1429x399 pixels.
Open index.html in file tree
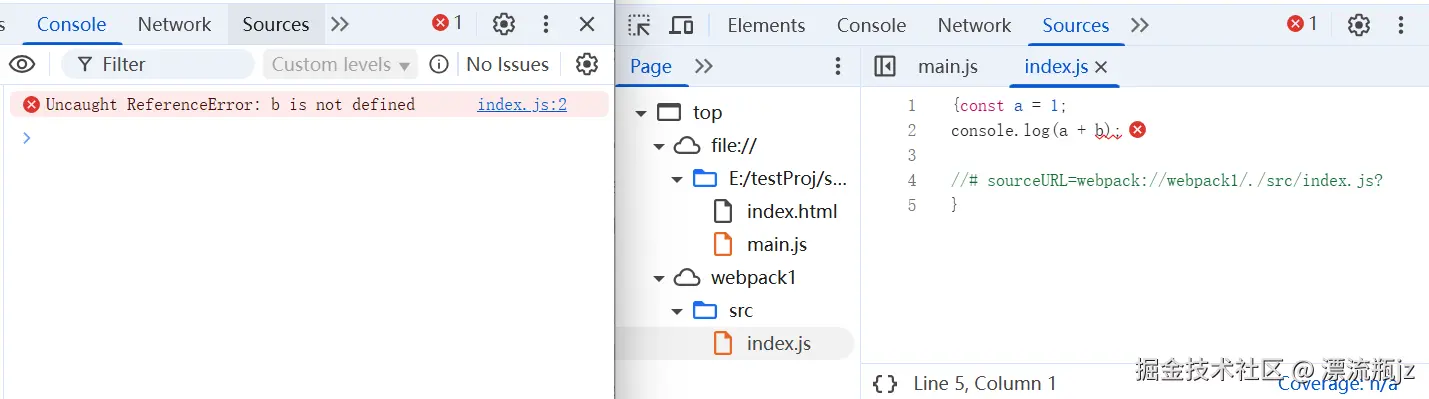(792, 212)
